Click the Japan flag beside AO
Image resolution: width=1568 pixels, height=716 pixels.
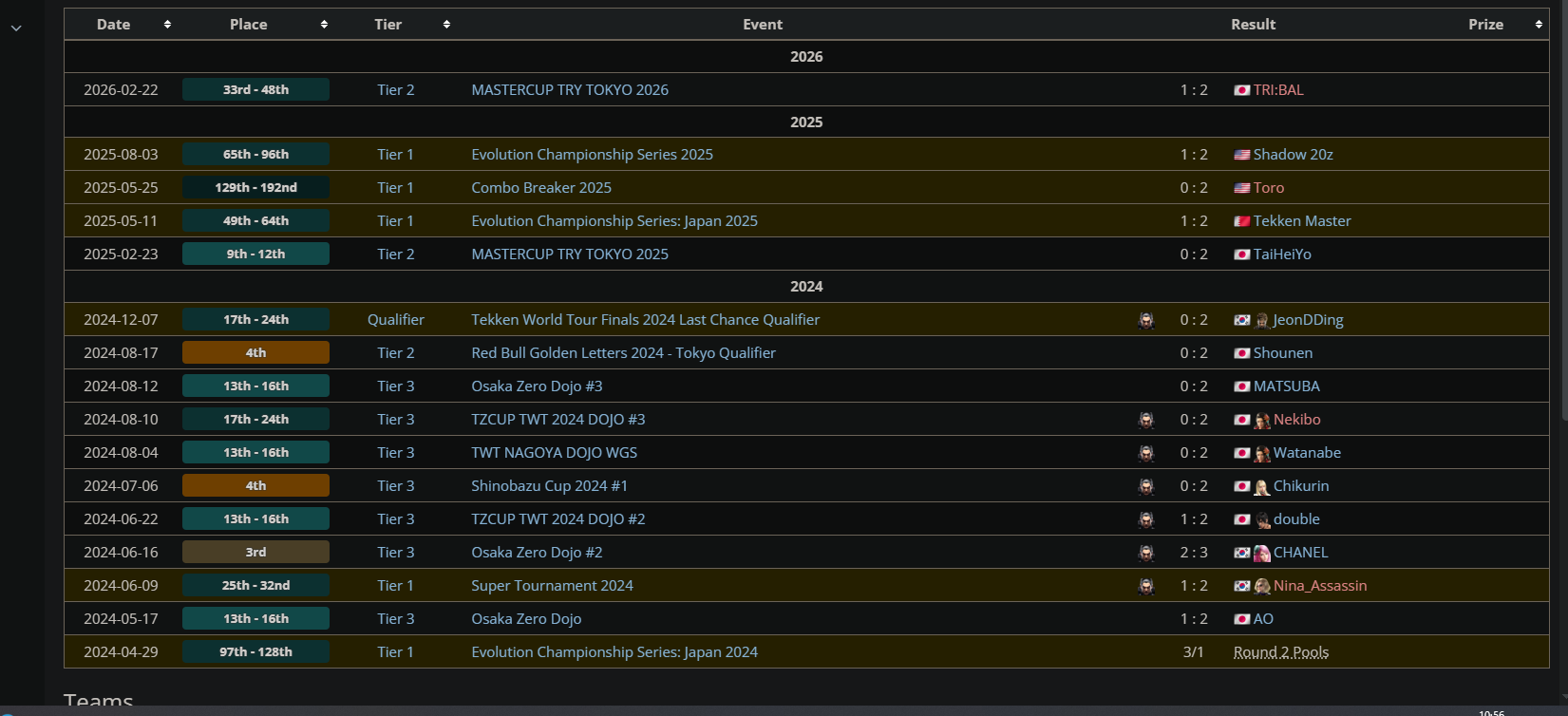(x=1241, y=619)
